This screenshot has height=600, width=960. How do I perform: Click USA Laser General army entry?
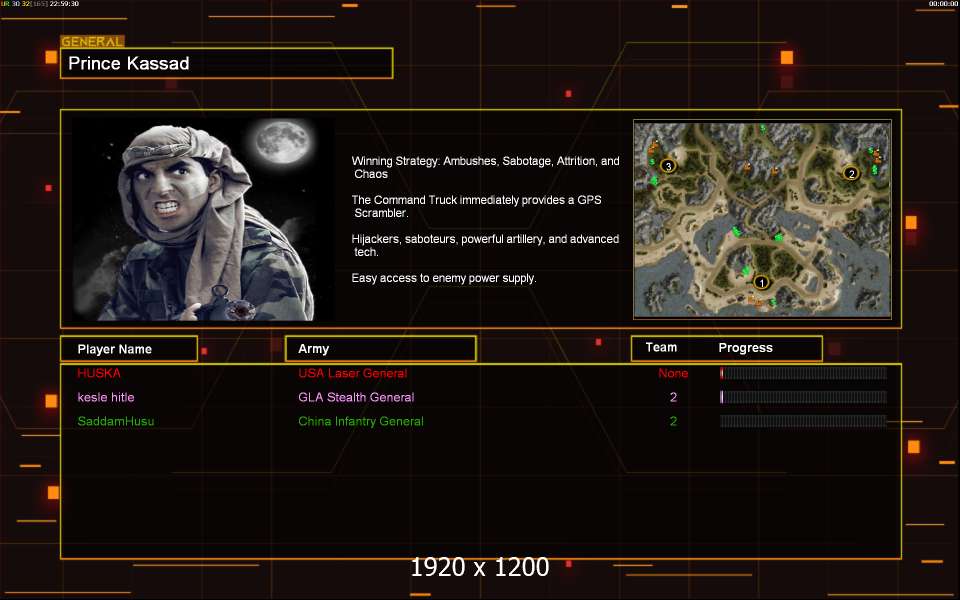point(352,373)
